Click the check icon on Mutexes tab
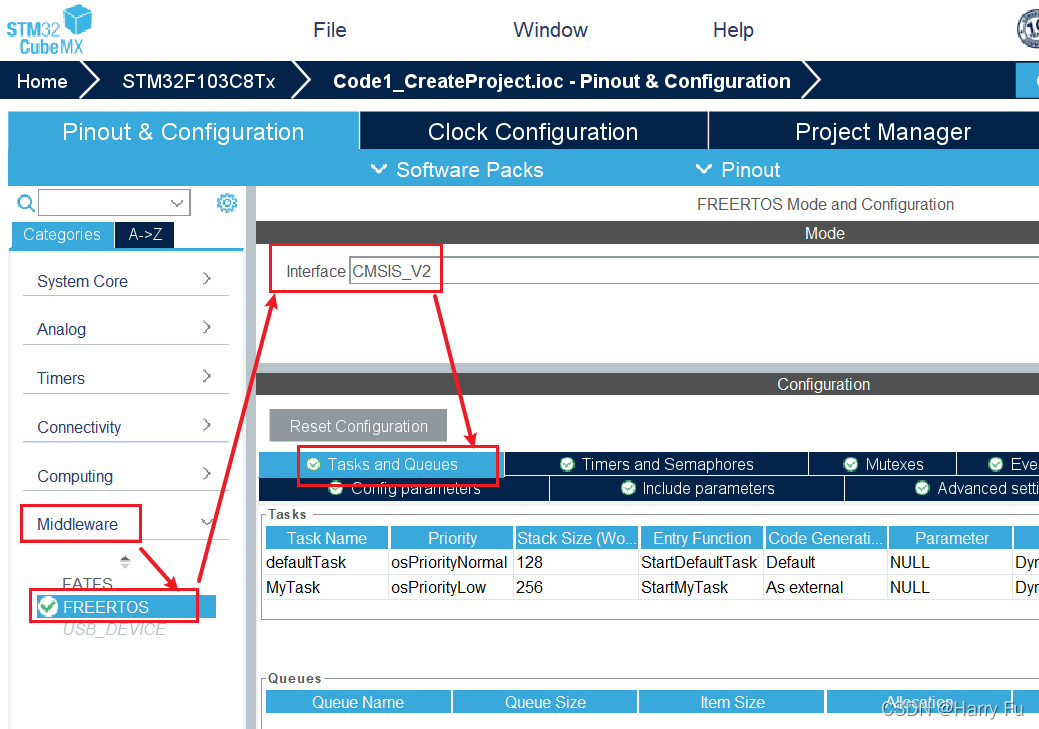 tap(850, 464)
